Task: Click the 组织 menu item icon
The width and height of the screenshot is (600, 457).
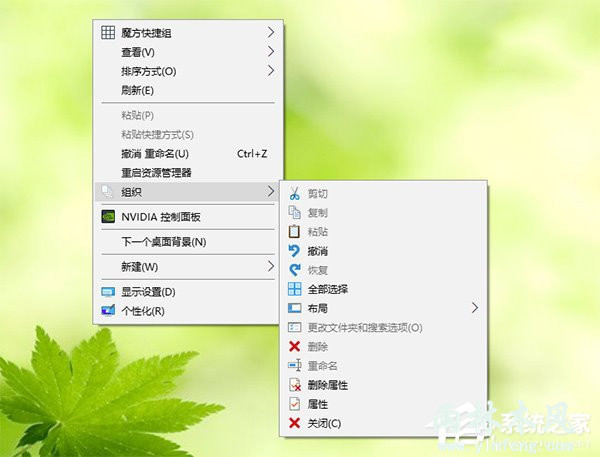Action: point(107,191)
